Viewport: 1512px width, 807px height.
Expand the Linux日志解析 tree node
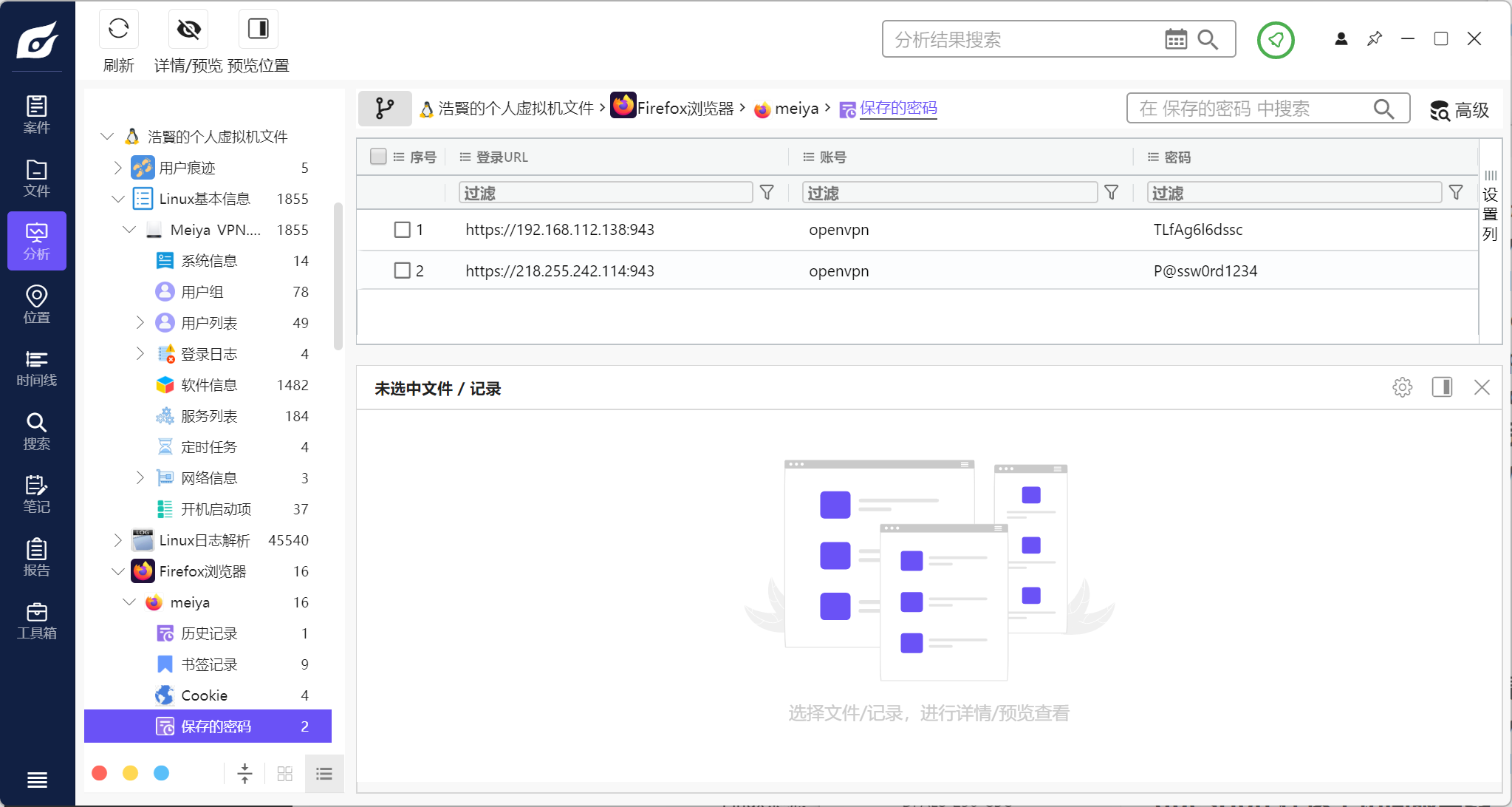click(x=117, y=540)
